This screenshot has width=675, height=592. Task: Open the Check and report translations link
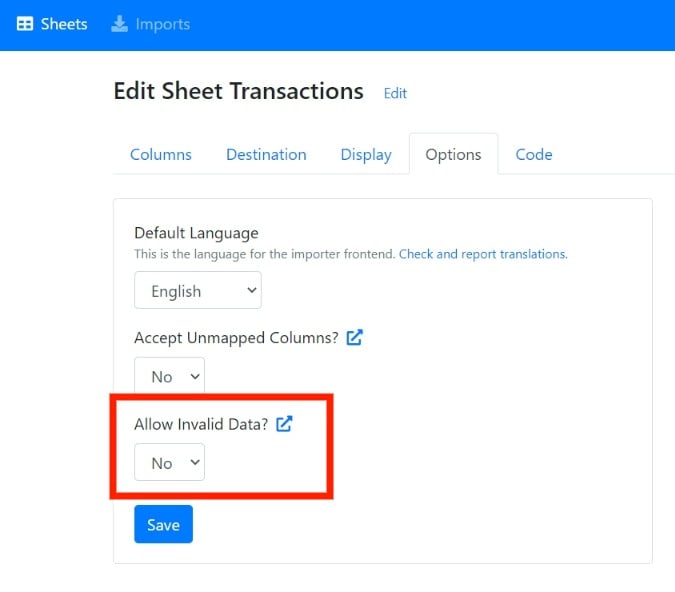point(483,254)
